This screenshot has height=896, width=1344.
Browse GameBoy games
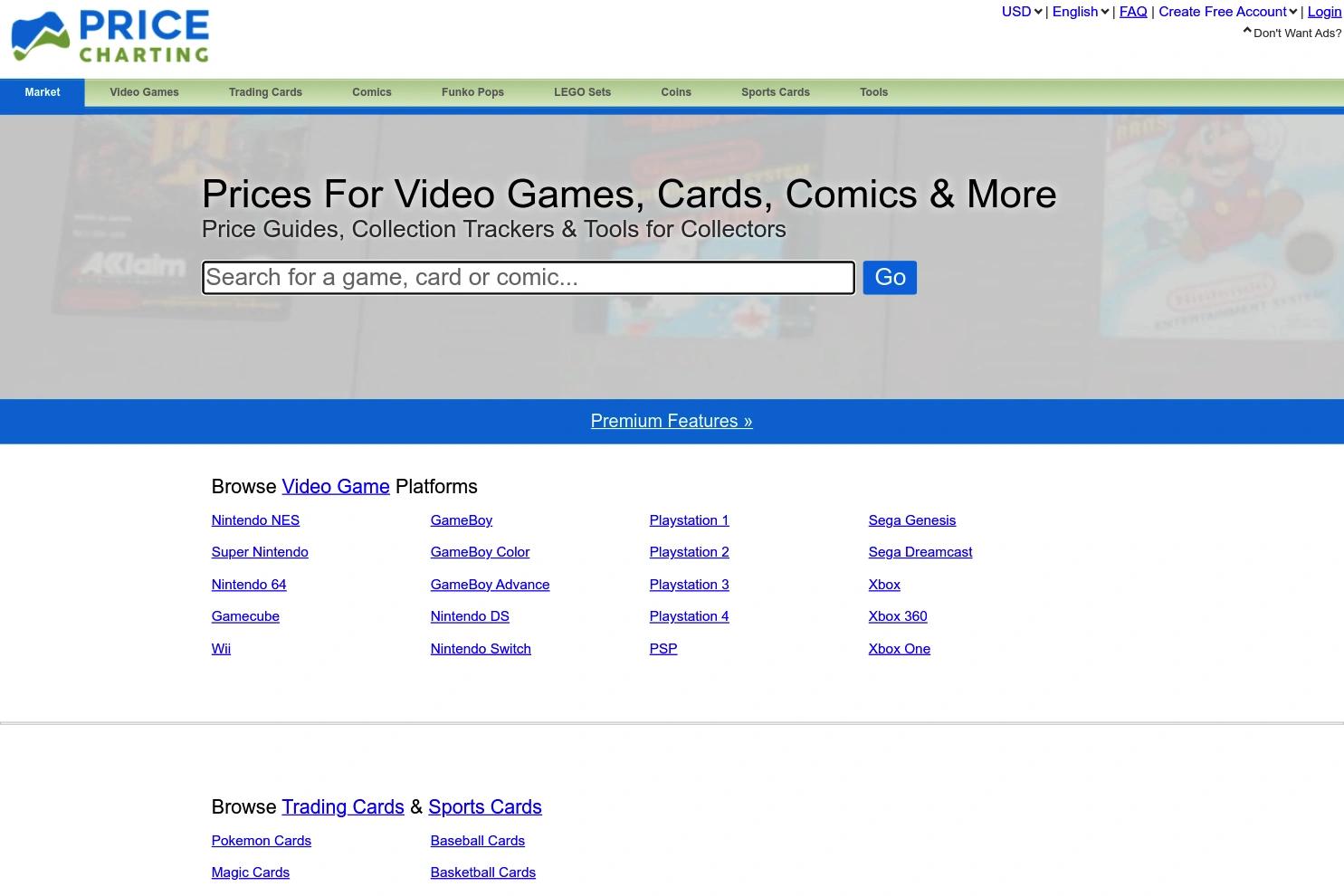[x=462, y=520]
